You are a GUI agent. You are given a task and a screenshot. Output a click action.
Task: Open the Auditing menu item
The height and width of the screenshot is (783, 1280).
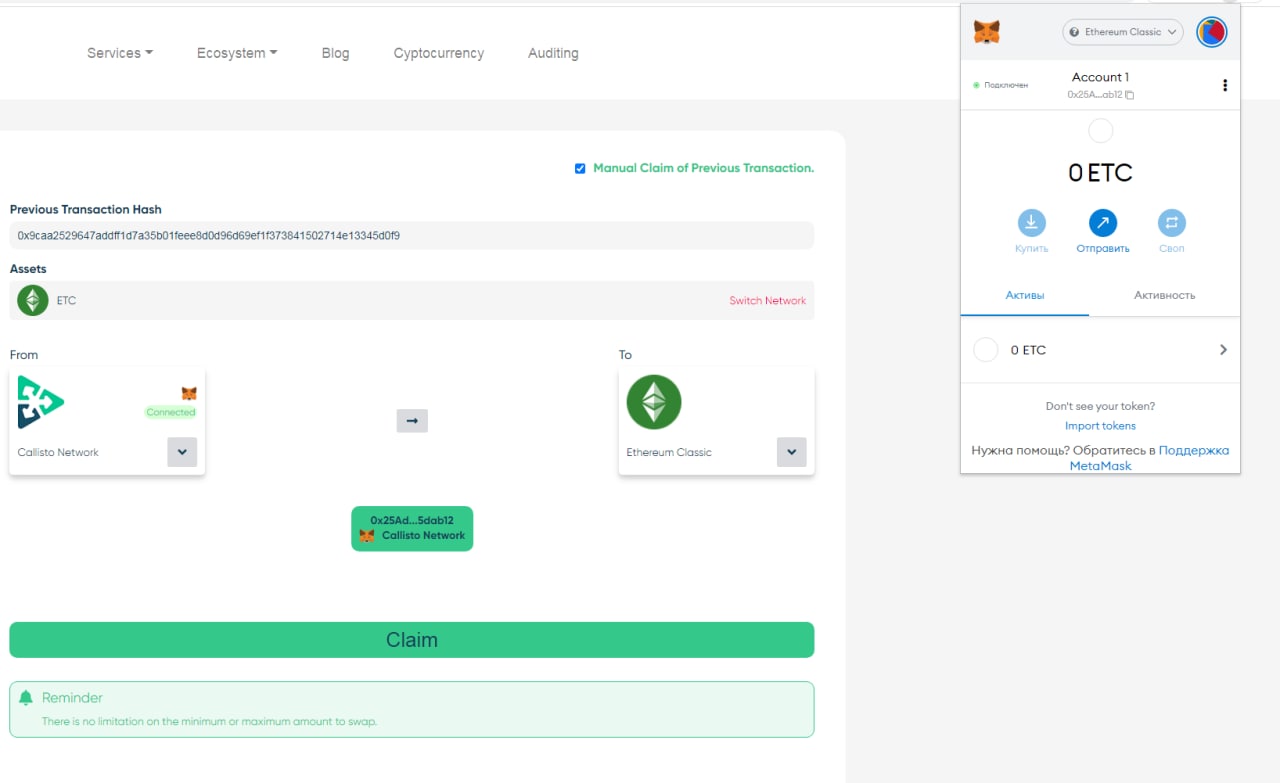coord(553,53)
